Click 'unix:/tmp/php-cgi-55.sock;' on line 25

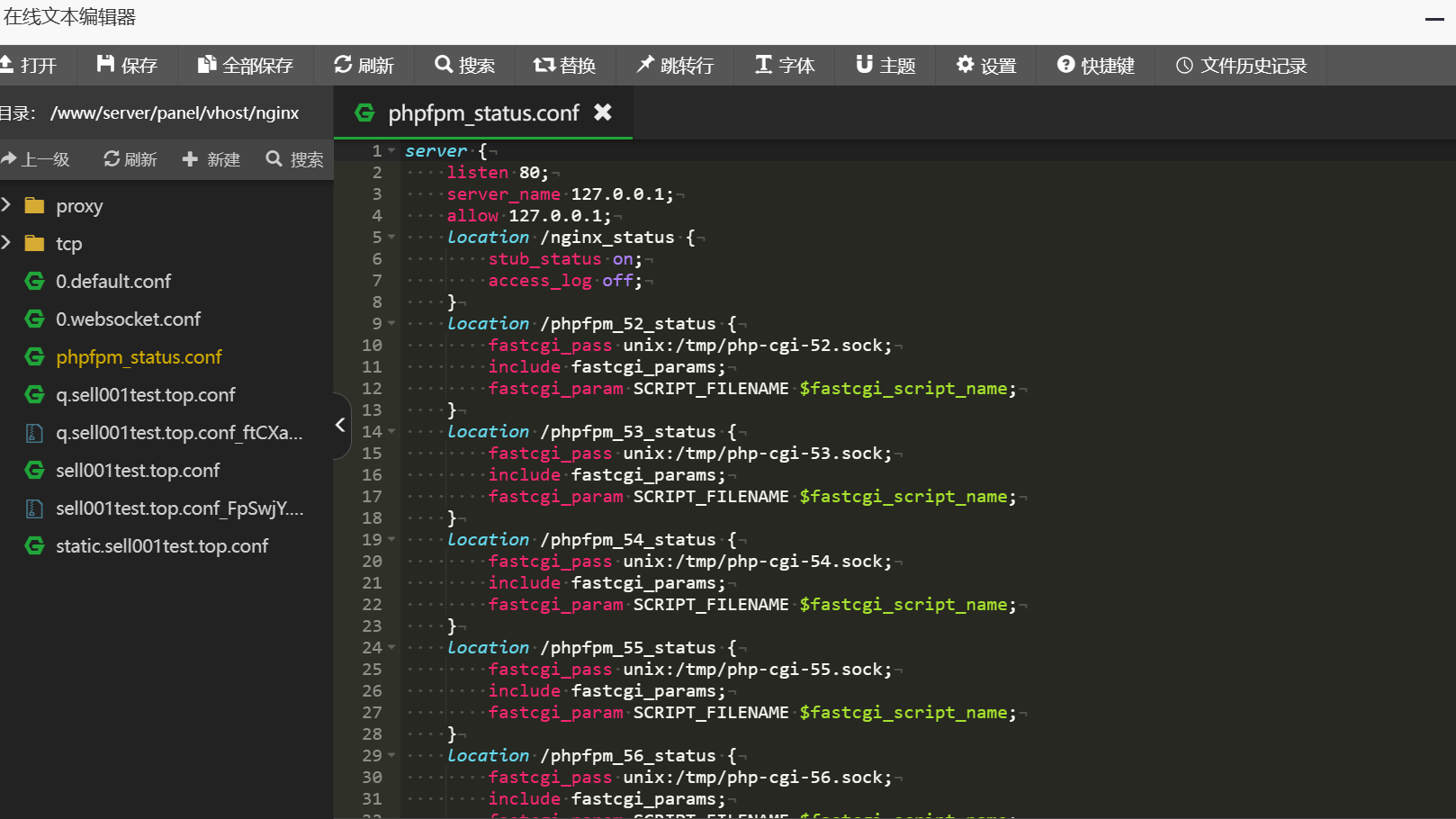(x=758, y=670)
